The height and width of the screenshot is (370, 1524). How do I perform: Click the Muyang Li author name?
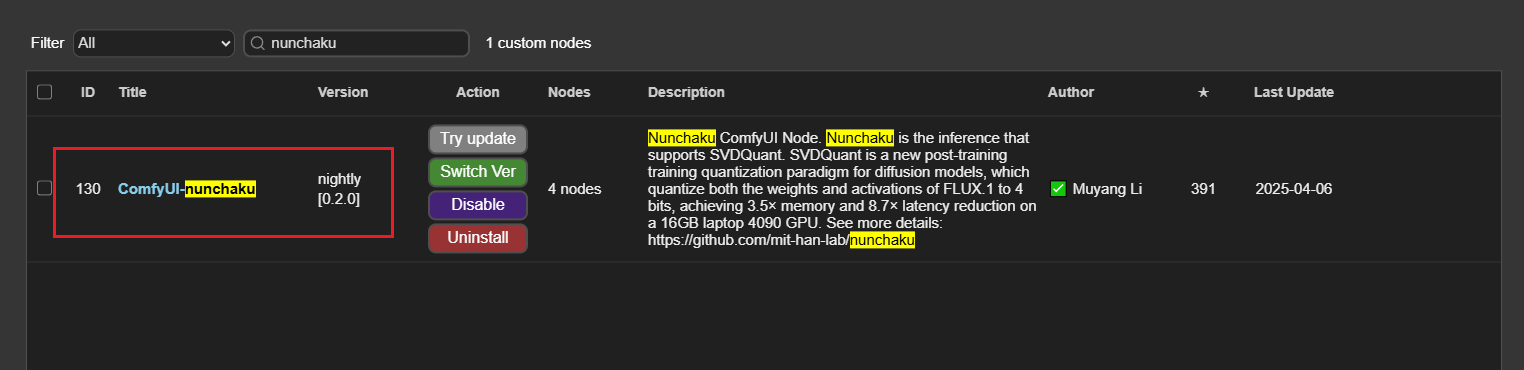pyautogui.click(x=1107, y=189)
